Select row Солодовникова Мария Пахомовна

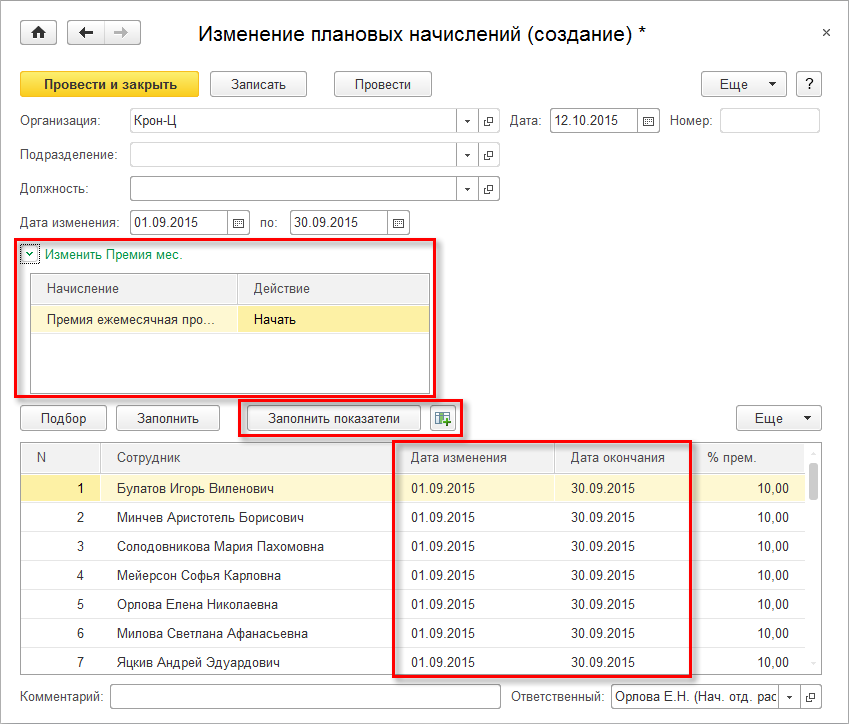[413, 547]
